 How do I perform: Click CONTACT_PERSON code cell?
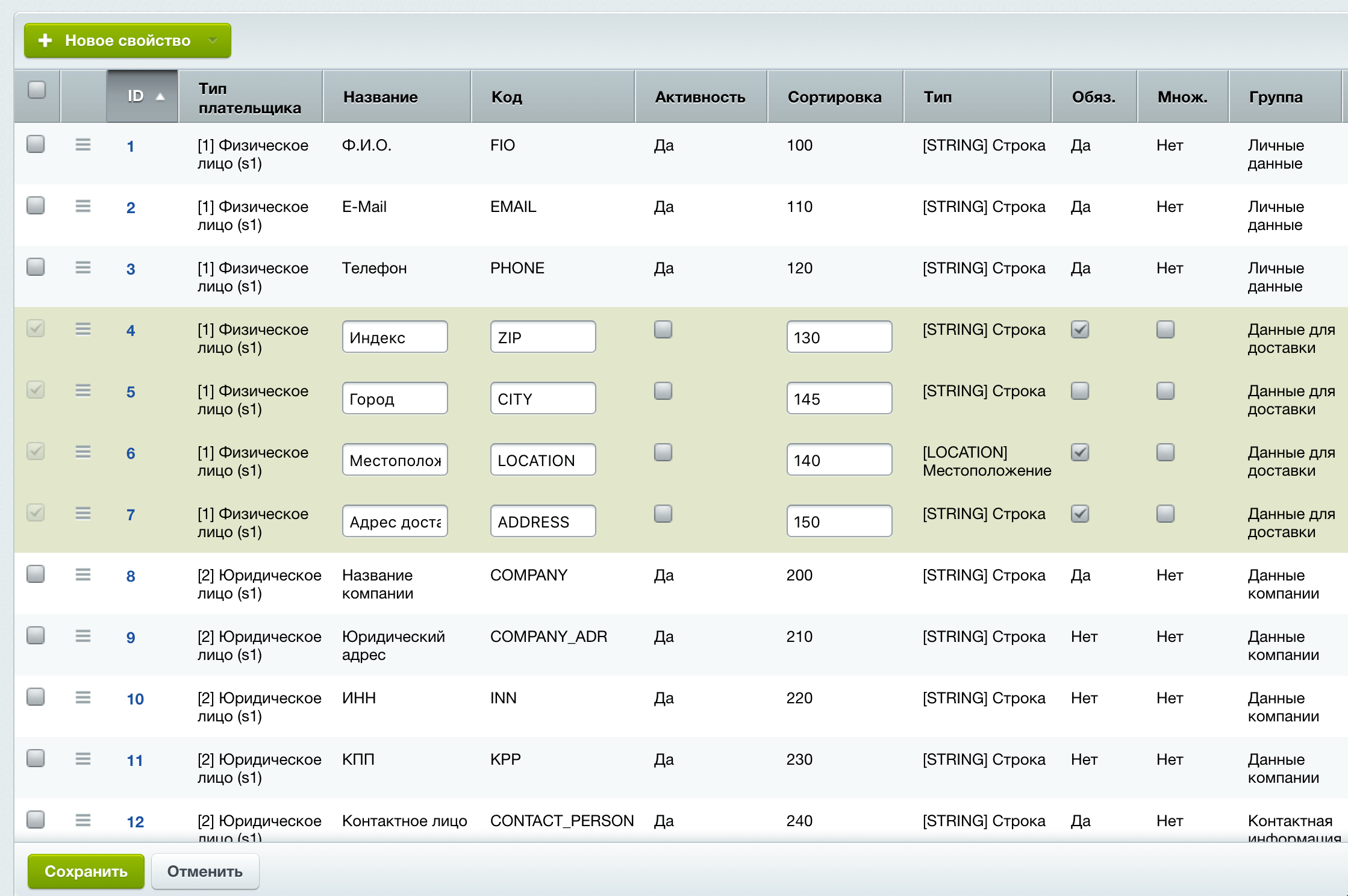562,821
